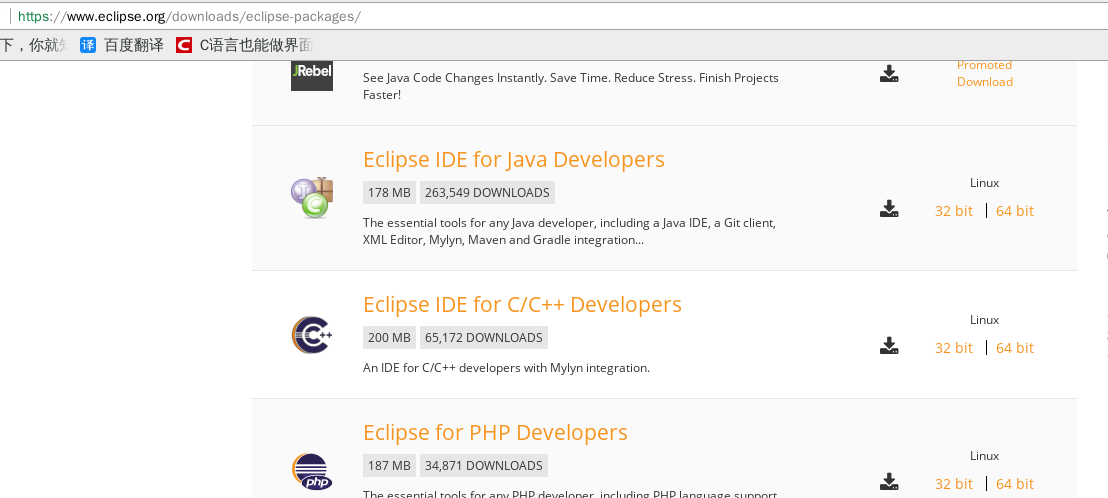Image resolution: width=1108 pixels, height=498 pixels.
Task: Click the JRebel logo icon
Action: 312,75
